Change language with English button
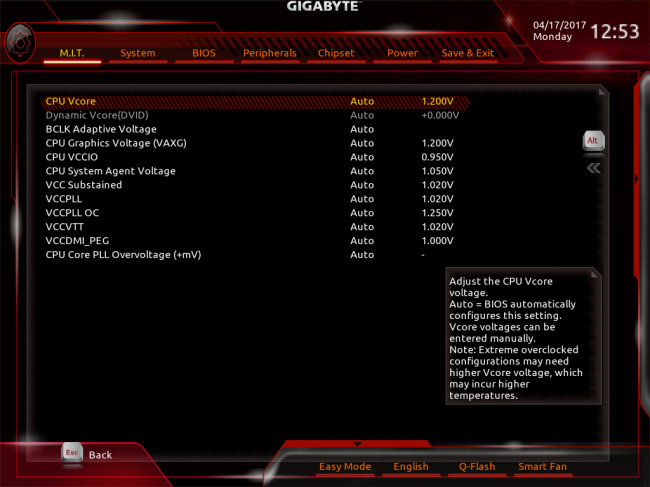This screenshot has width=650, height=487. pyautogui.click(x=411, y=467)
